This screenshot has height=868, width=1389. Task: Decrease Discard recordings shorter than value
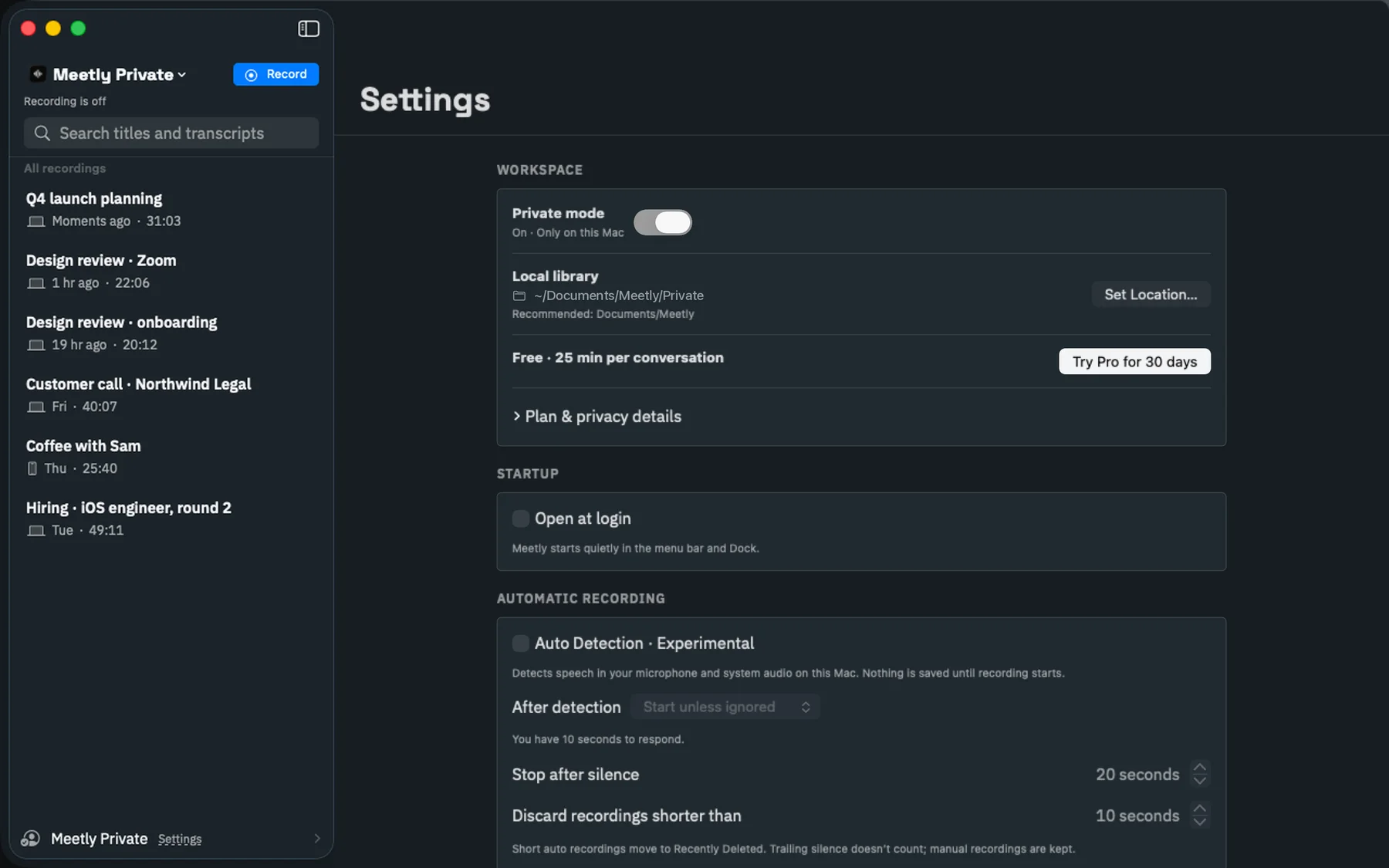click(x=1199, y=822)
